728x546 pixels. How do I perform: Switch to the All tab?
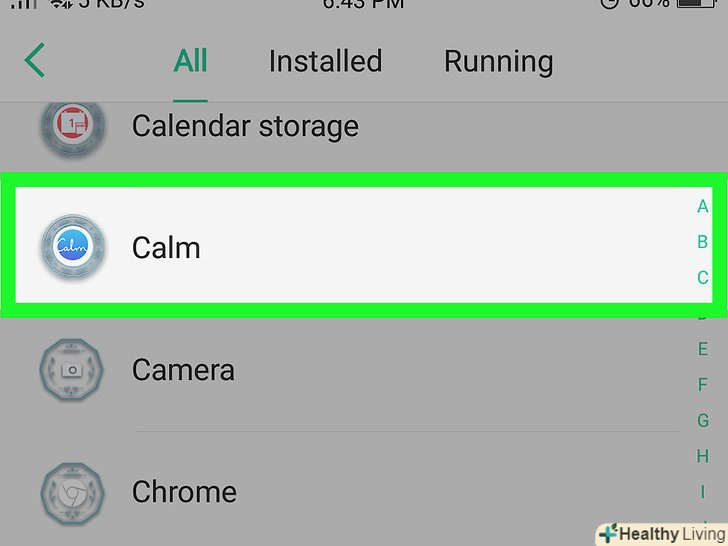click(x=190, y=61)
